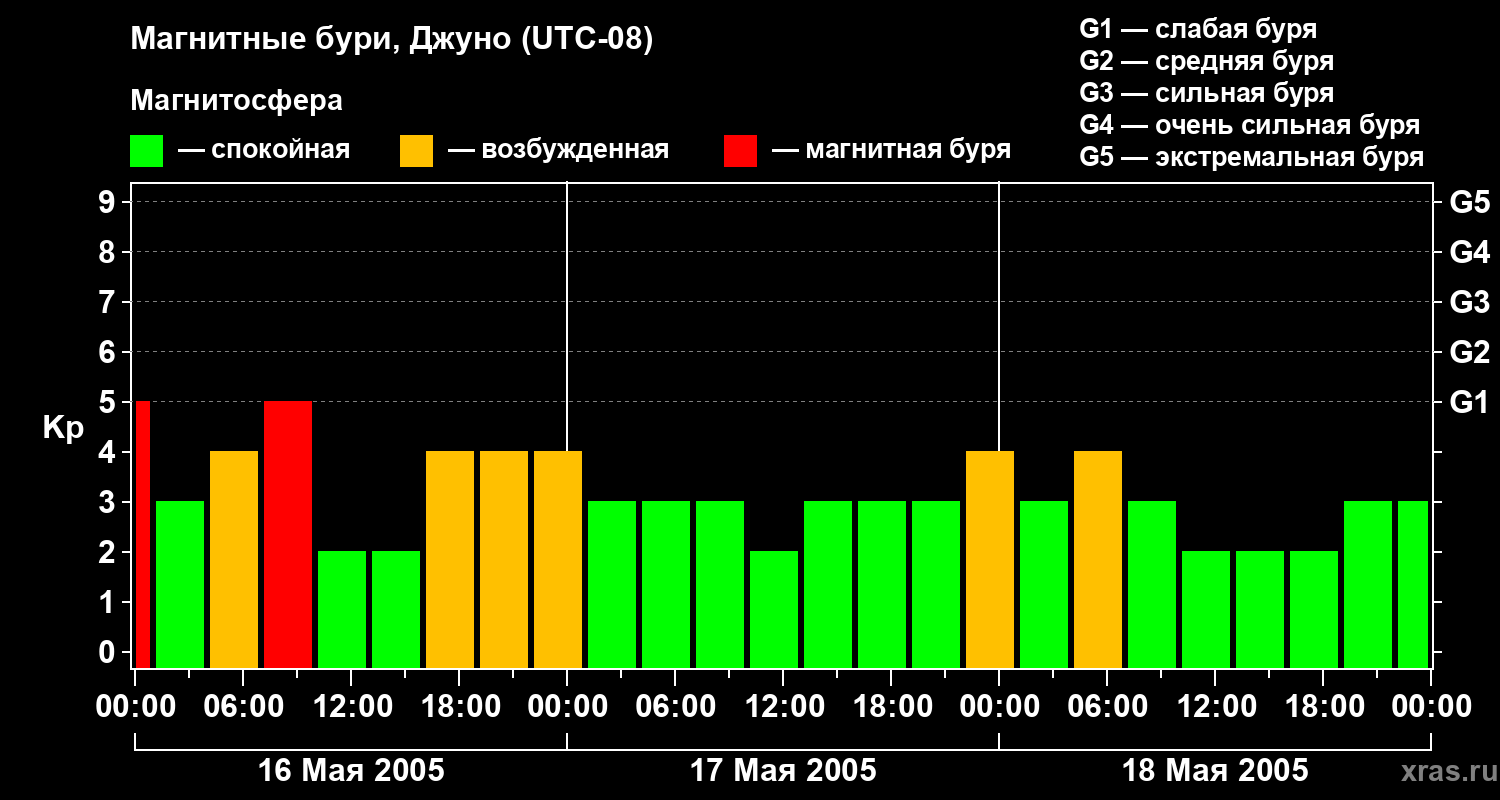Viewport: 1500px width, 800px height.
Task: Click the Kp axis value '0'
Action: coord(109,652)
